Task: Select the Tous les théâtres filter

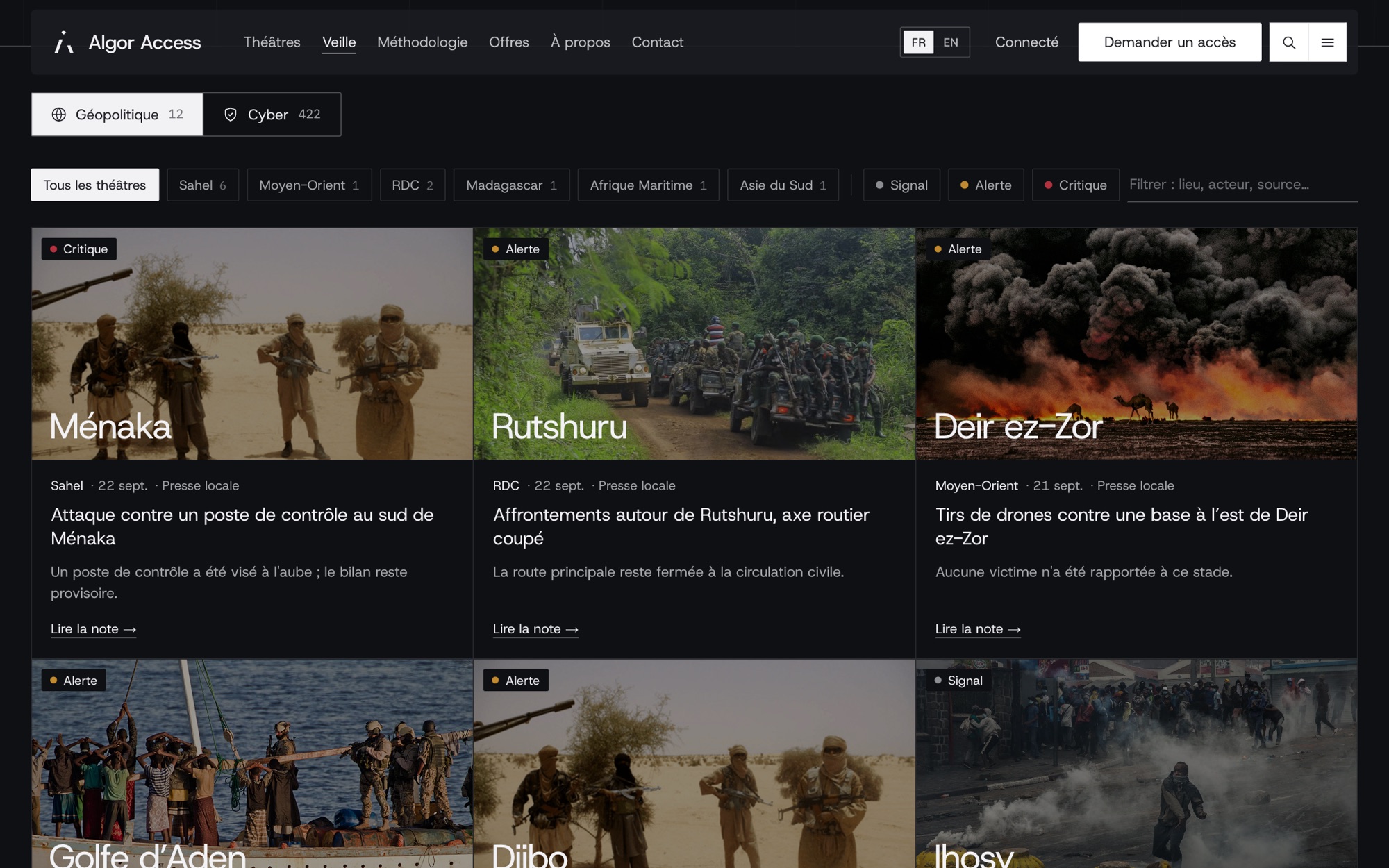Action: pos(94,185)
